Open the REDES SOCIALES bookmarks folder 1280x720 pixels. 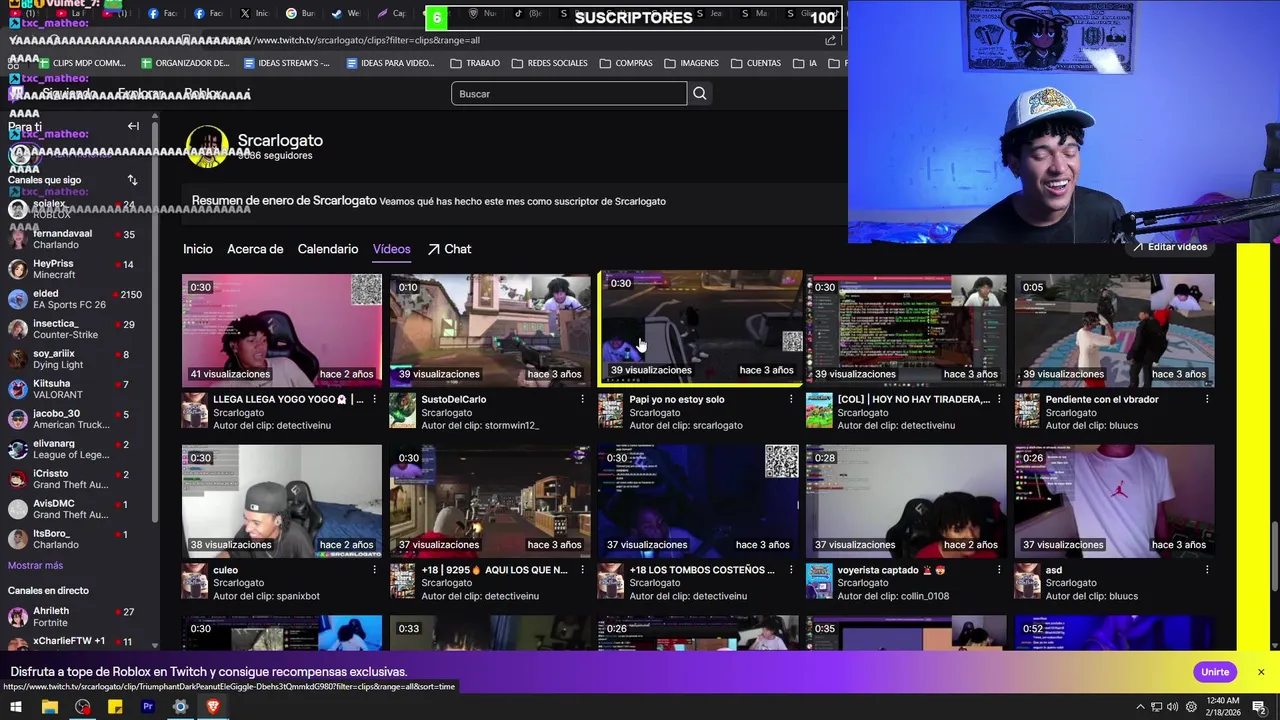[x=549, y=63]
